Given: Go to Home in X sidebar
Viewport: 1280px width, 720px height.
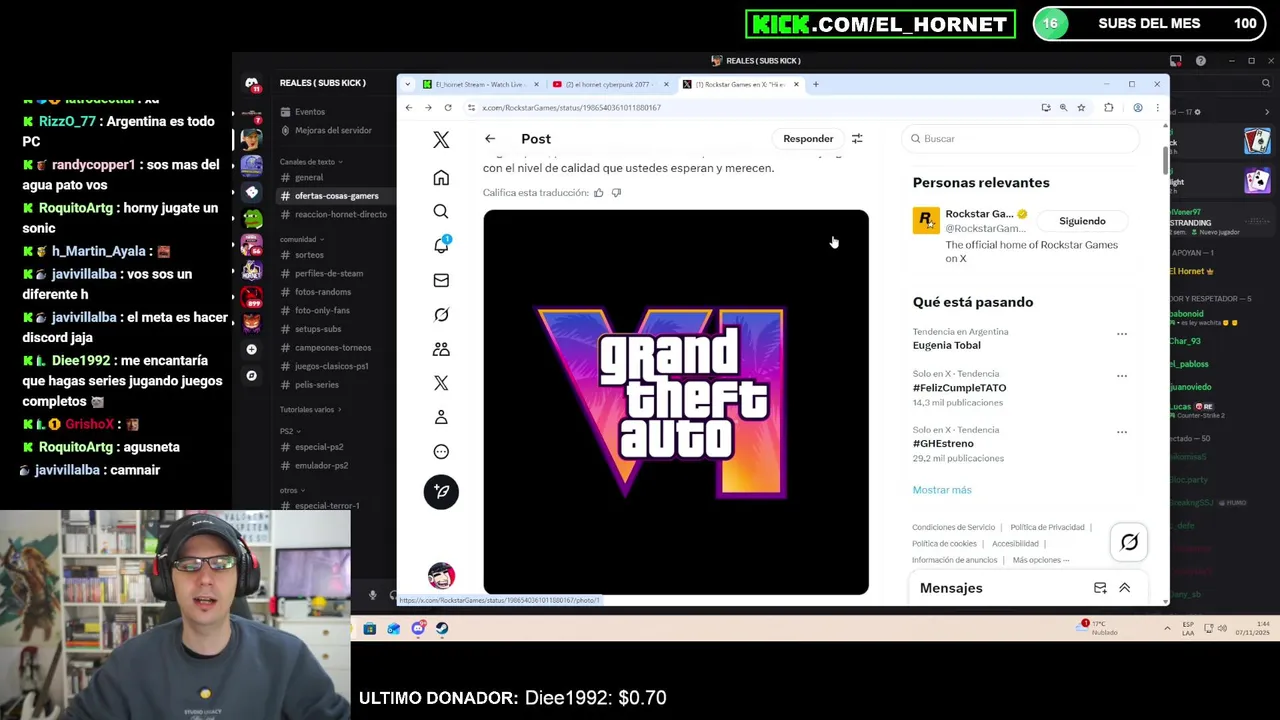Looking at the screenshot, I should (x=441, y=178).
